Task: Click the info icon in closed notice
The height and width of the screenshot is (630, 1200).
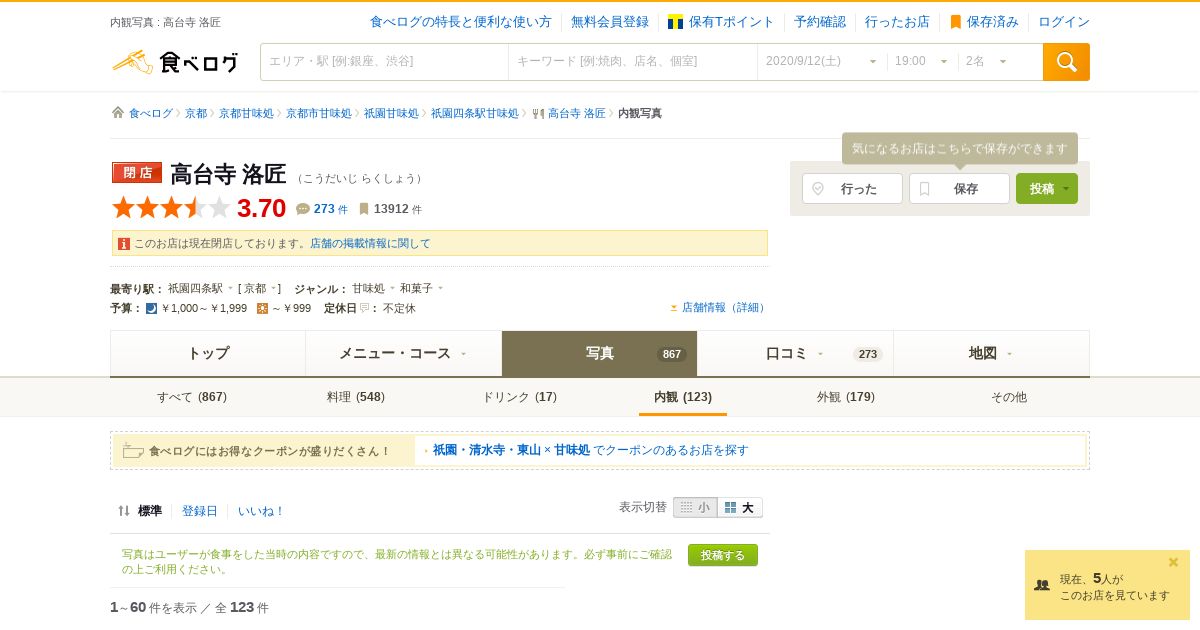Action: click(x=124, y=243)
